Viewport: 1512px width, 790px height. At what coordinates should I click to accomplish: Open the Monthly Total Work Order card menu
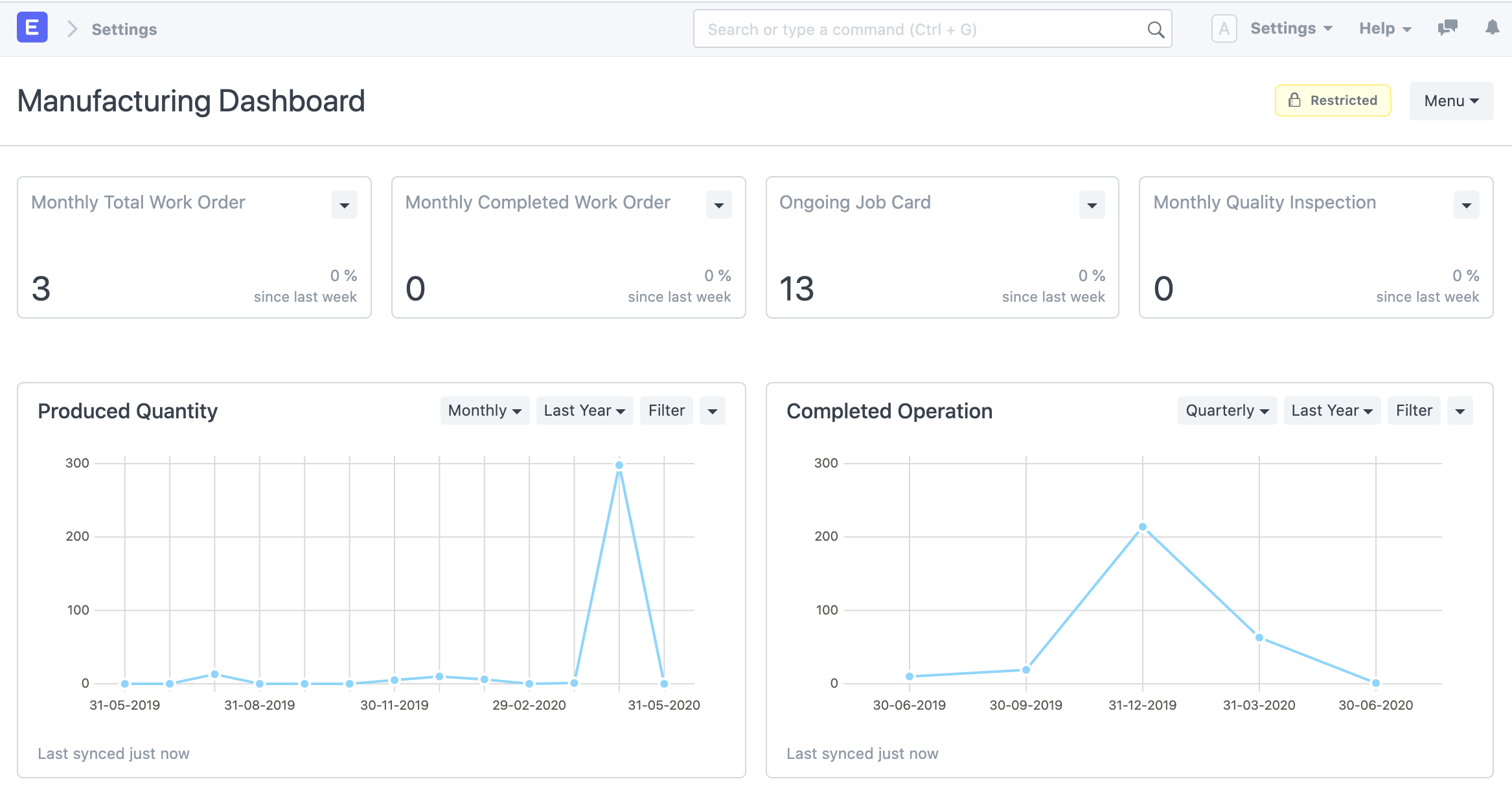[344, 205]
